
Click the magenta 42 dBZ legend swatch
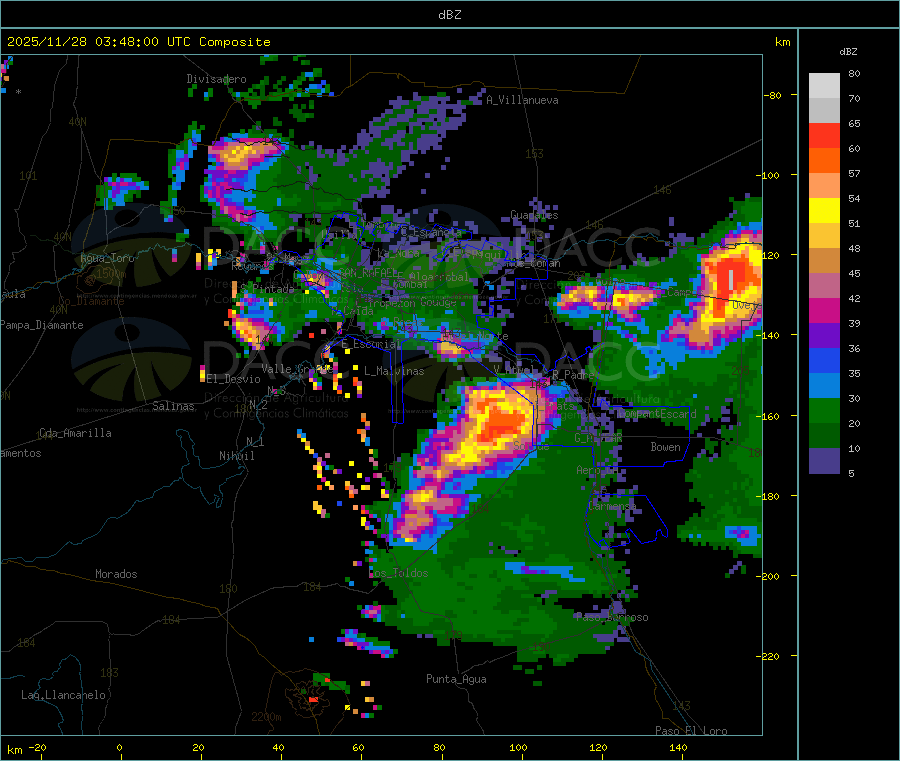coord(824,310)
